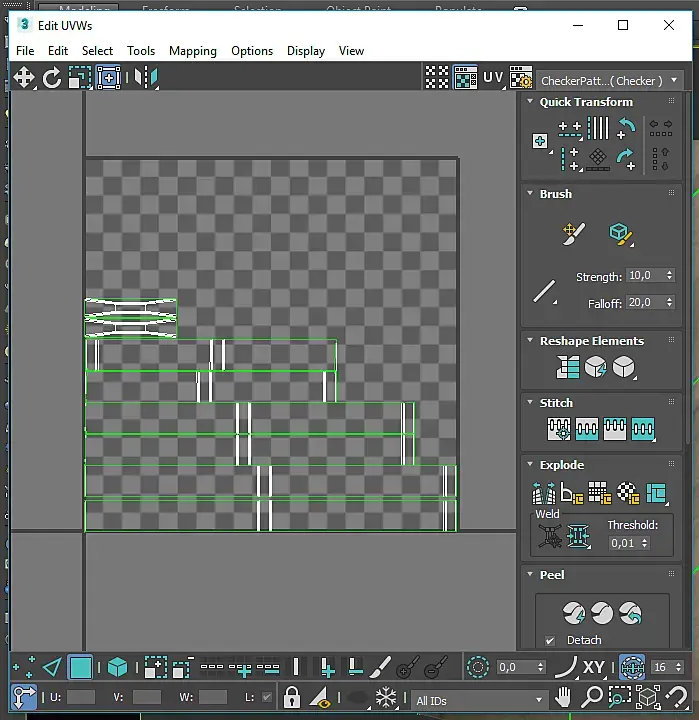Toggle the lock selection padlock
The height and width of the screenshot is (720, 699).
(x=292, y=697)
